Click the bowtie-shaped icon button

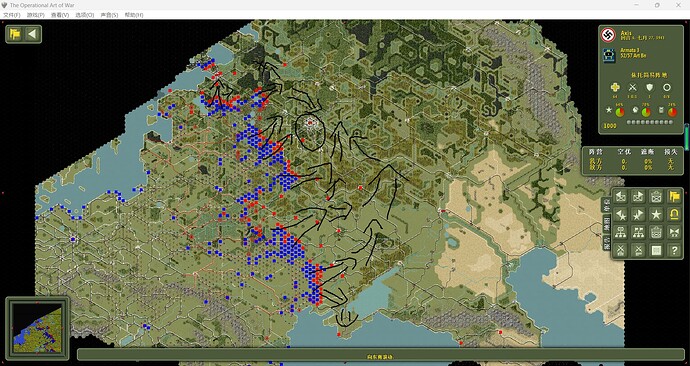[674, 233]
